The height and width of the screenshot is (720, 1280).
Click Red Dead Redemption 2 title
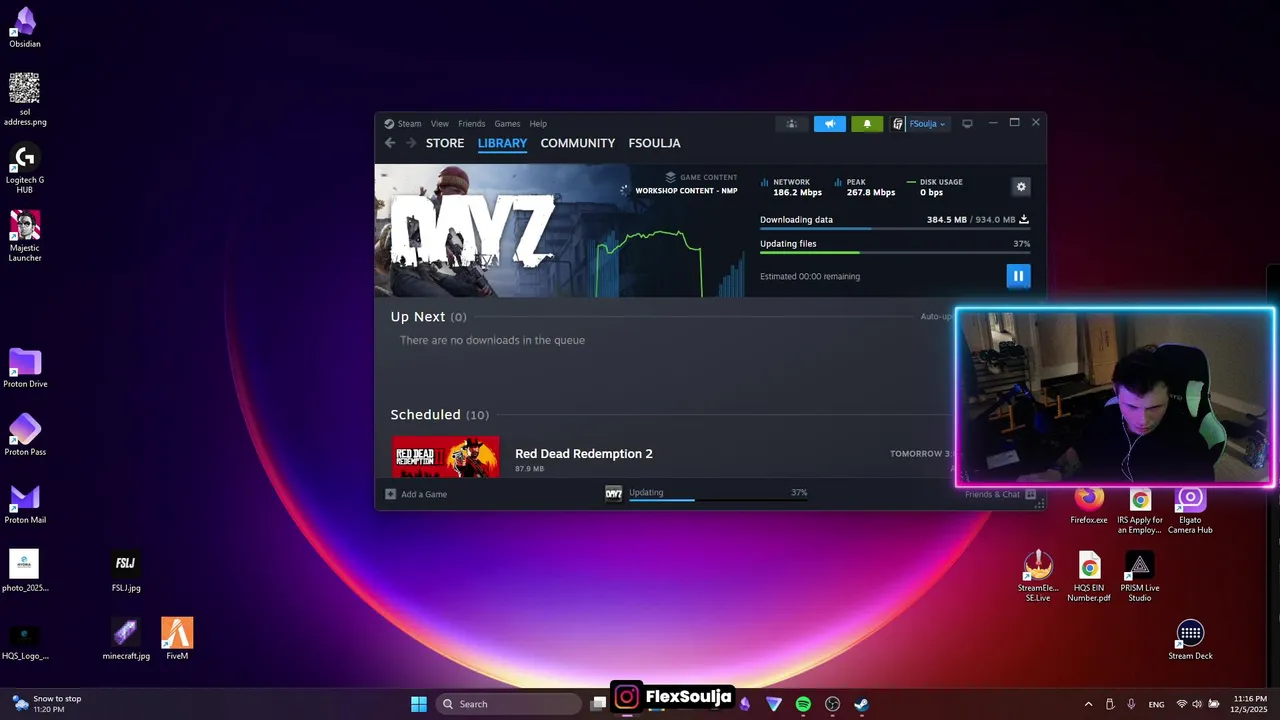click(584, 454)
